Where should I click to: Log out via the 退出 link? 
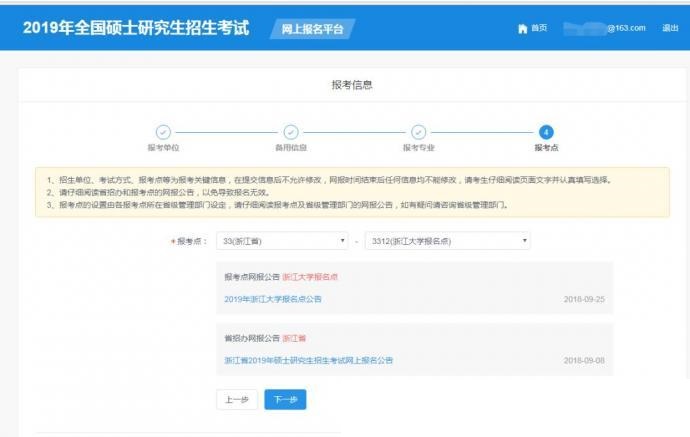[x=670, y=28]
